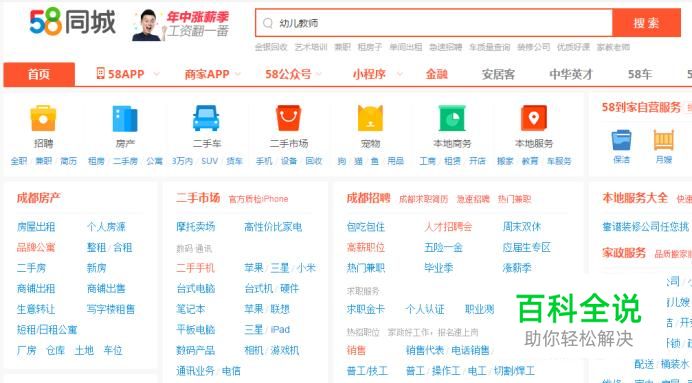The width and height of the screenshot is (692, 383).
Task: Open the 二手市场 section heading
Action: pyautogui.click(x=198, y=198)
